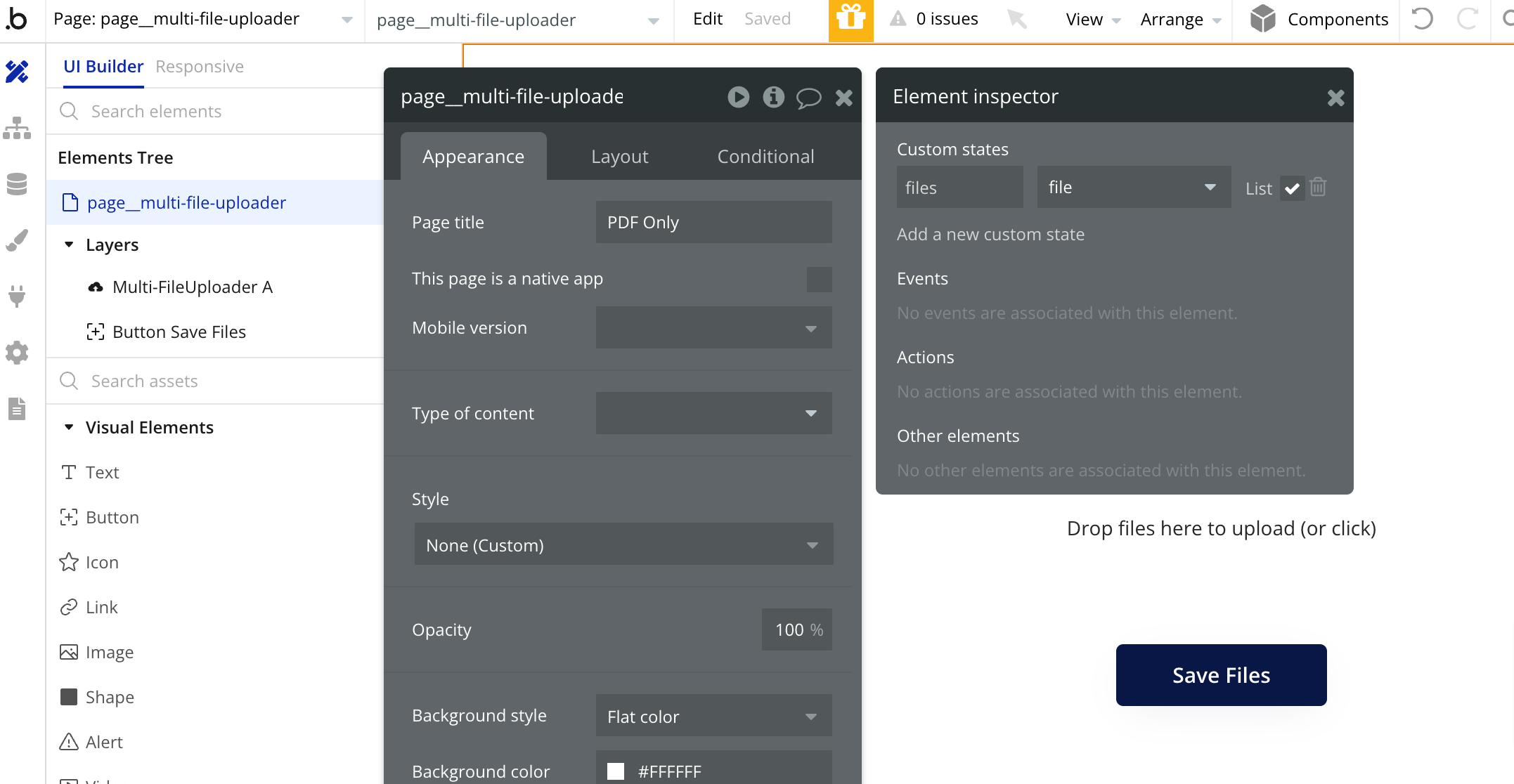Close the page property editor
This screenshot has width=1514, height=784.
[x=843, y=98]
